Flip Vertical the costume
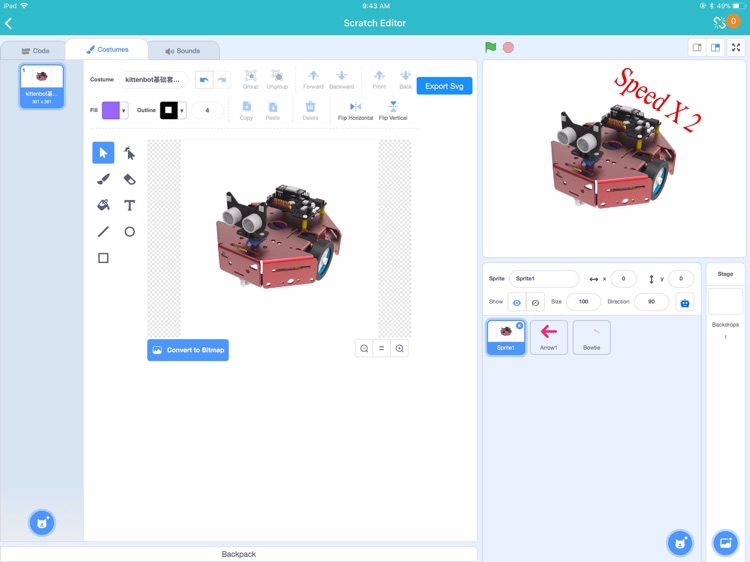This screenshot has width=750, height=562. point(393,110)
